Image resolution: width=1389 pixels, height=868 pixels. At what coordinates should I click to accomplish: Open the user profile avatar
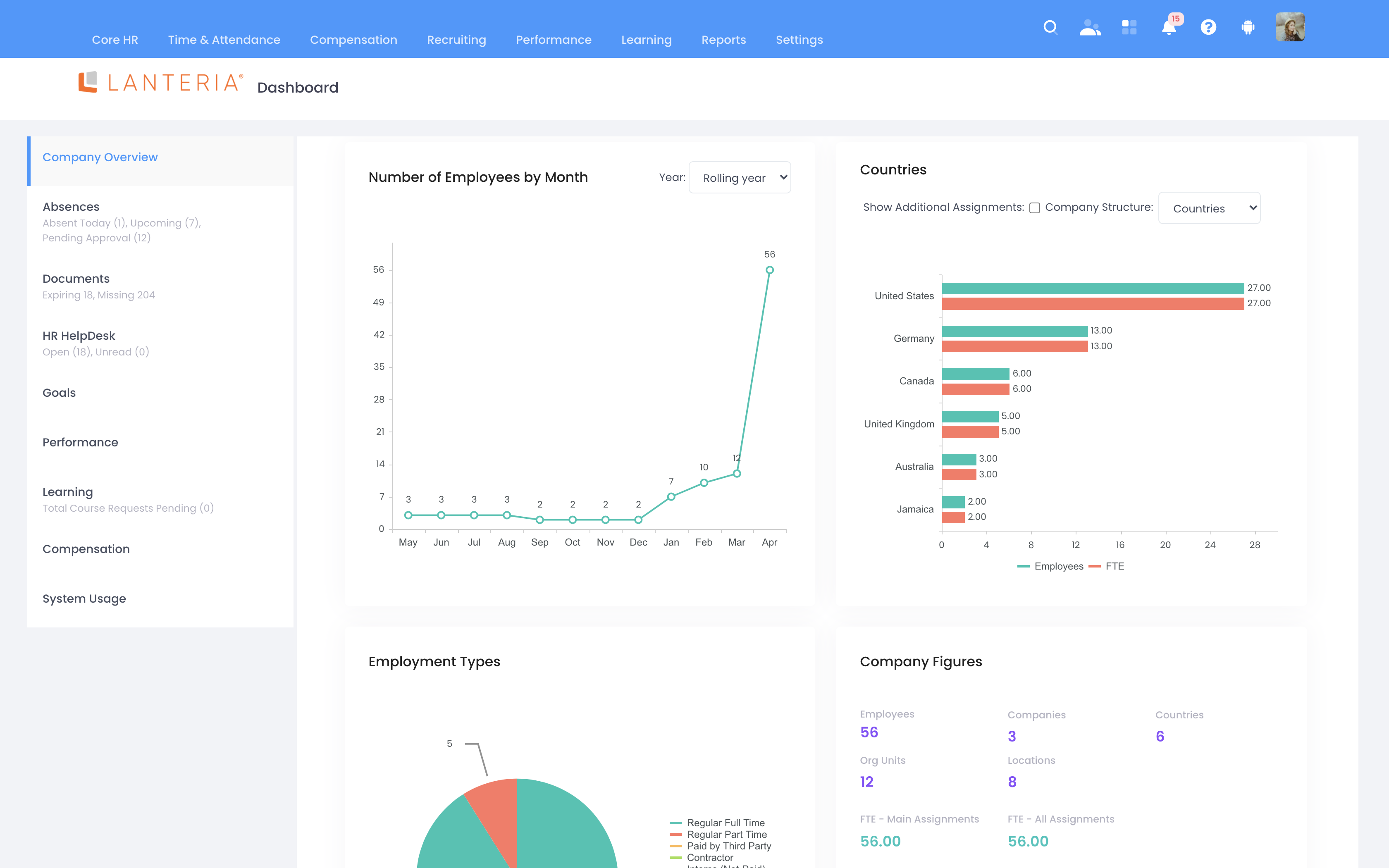(1290, 27)
